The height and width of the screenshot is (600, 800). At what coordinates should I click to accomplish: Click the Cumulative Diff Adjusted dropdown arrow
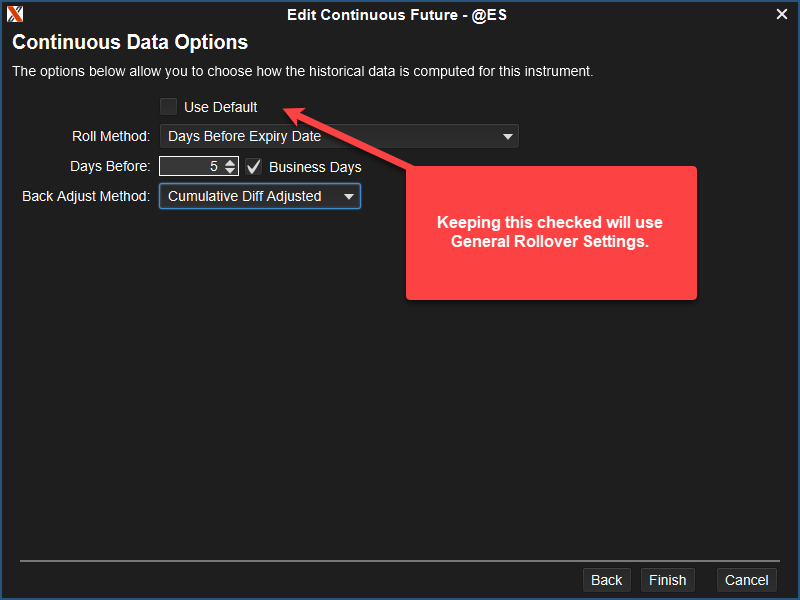pyautogui.click(x=349, y=196)
